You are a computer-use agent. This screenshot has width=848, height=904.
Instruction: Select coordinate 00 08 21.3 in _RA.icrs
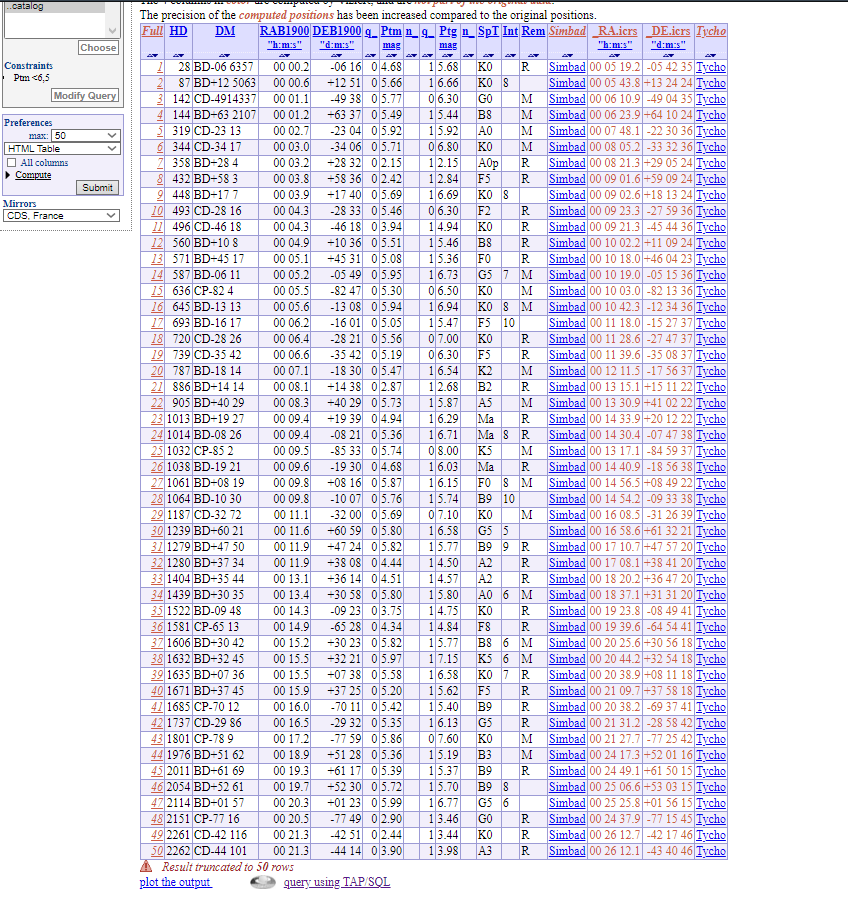(615, 163)
